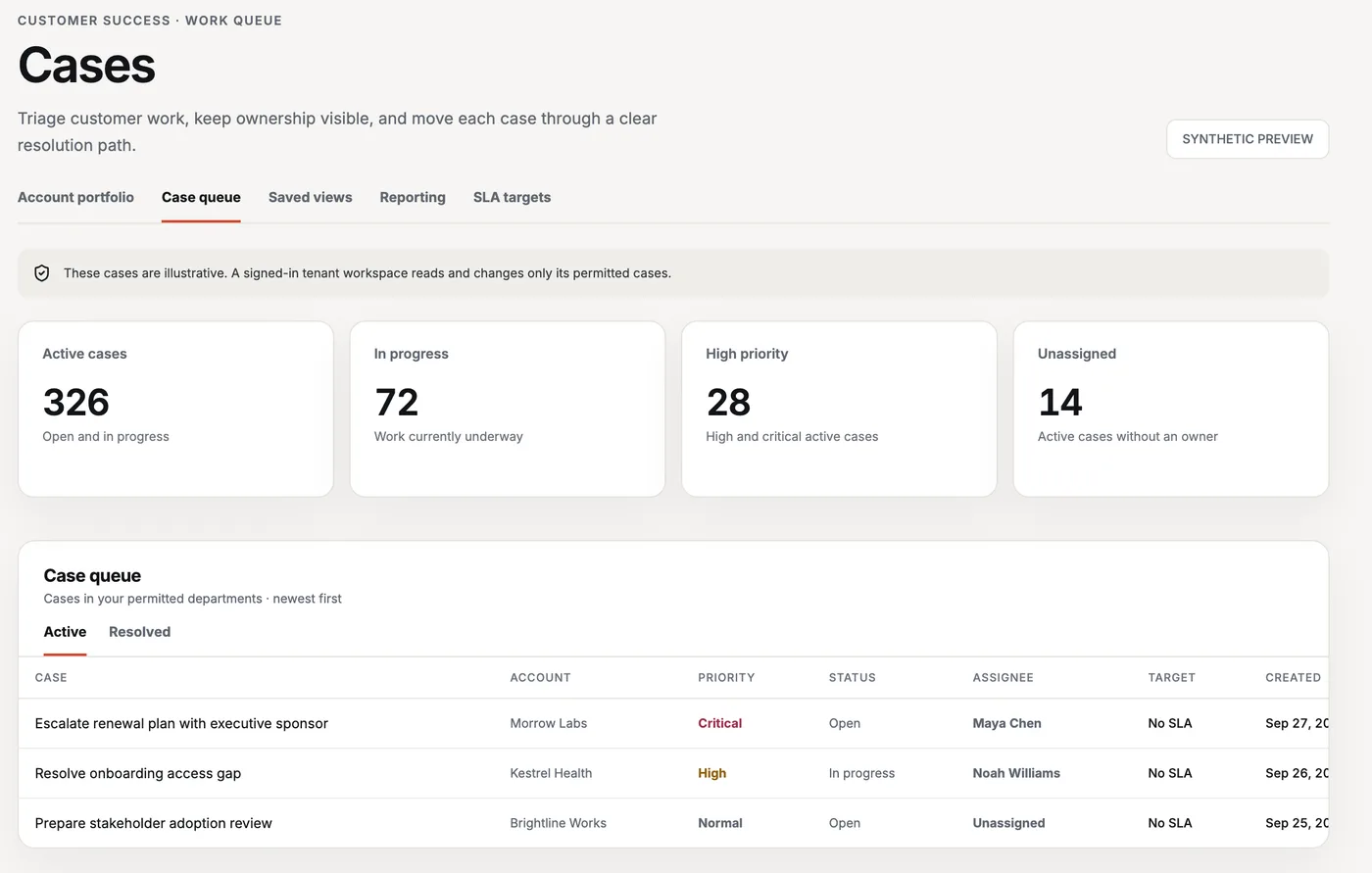This screenshot has height=873, width=1372.
Task: Click No SLA in Morrow Labs row
Action: 1170,723
